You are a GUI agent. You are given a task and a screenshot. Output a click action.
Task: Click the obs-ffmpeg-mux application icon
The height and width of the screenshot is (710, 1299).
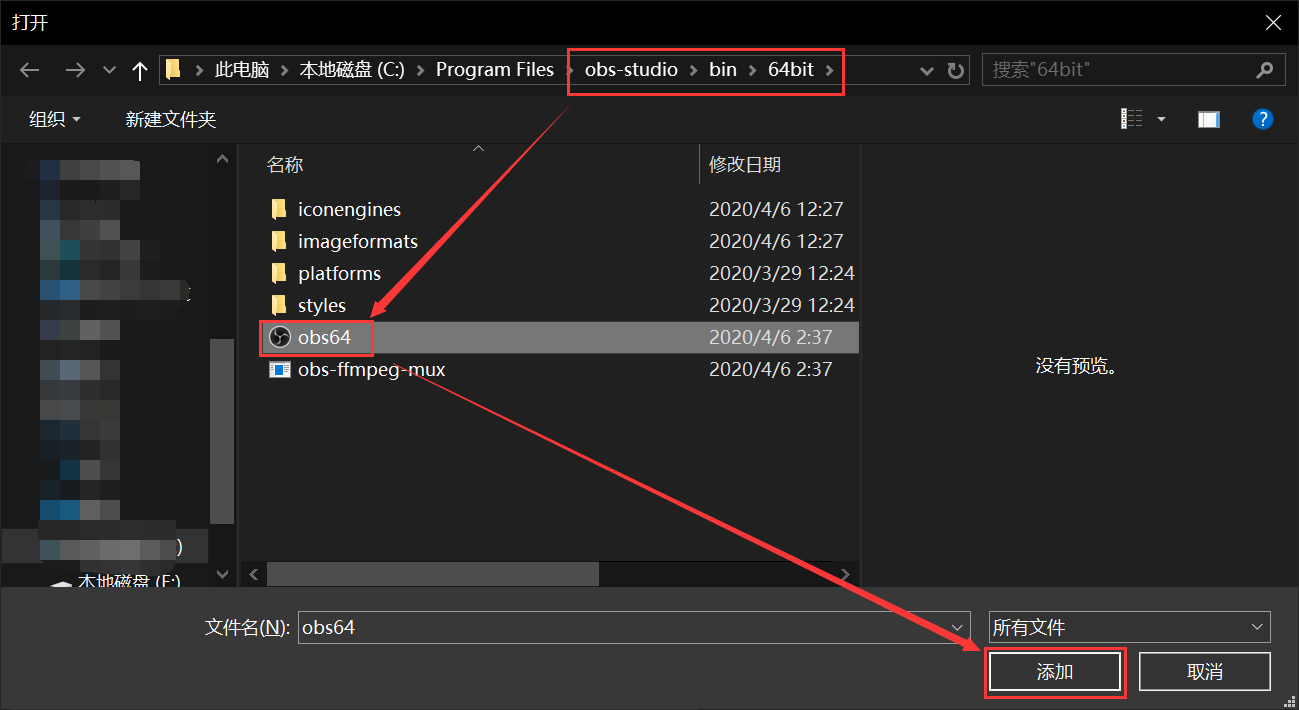(280, 369)
